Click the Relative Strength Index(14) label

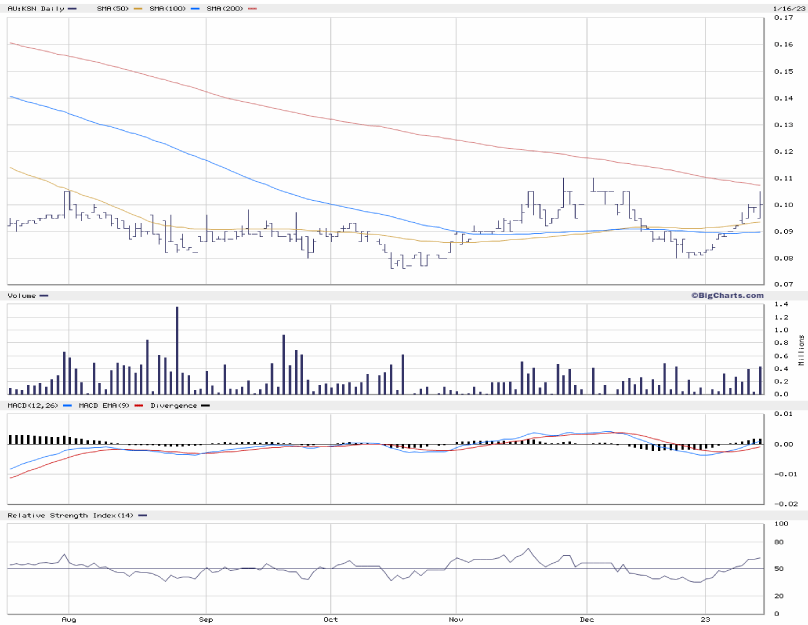69,515
